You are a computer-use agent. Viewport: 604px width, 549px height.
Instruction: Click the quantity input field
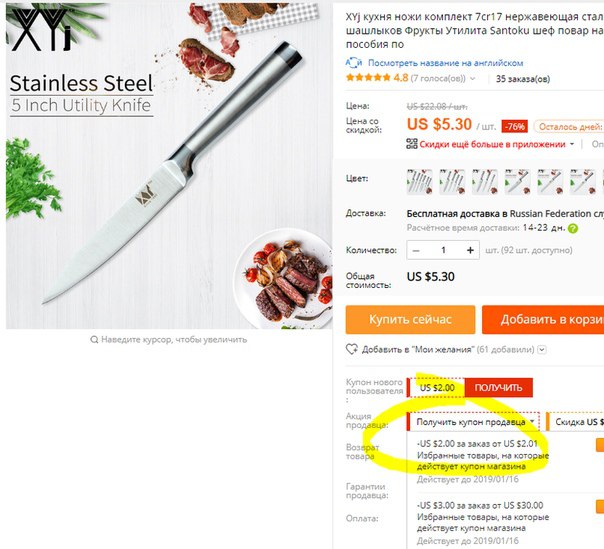[x=443, y=250]
